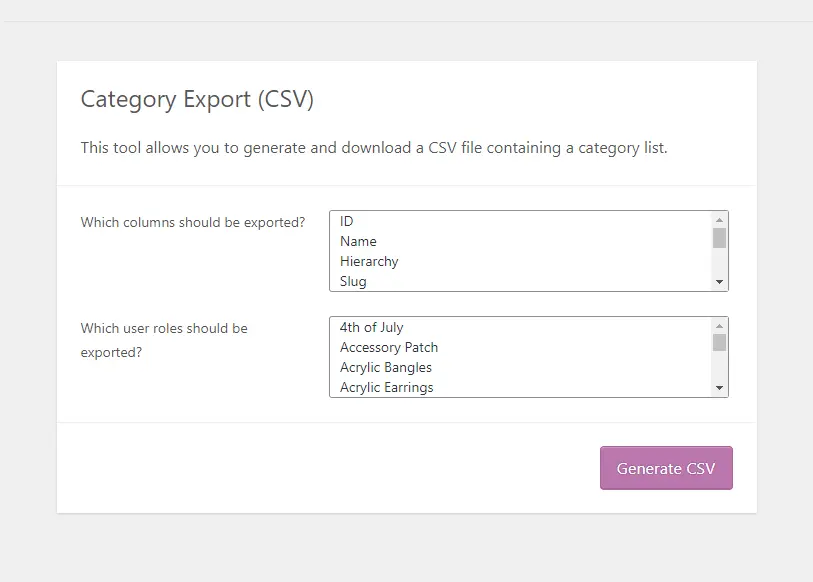Select the Name column for export

click(x=358, y=241)
